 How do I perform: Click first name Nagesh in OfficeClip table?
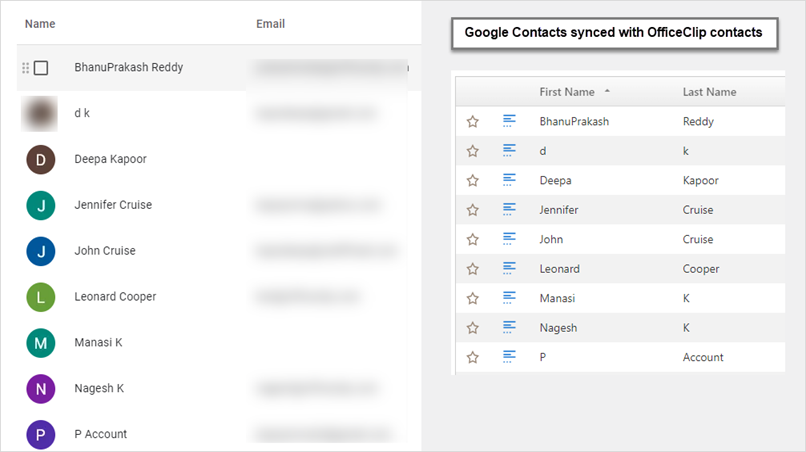click(x=558, y=328)
